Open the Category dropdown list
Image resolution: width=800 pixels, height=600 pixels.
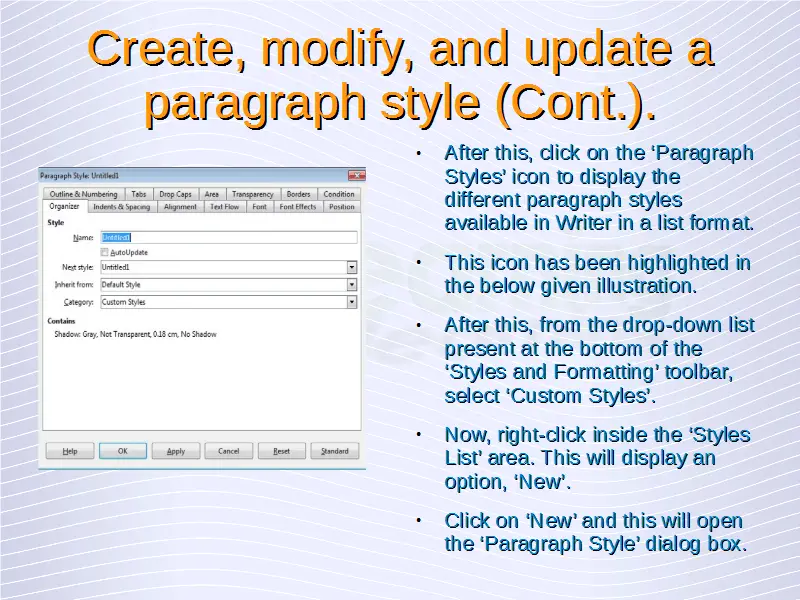pyautogui.click(x=352, y=302)
